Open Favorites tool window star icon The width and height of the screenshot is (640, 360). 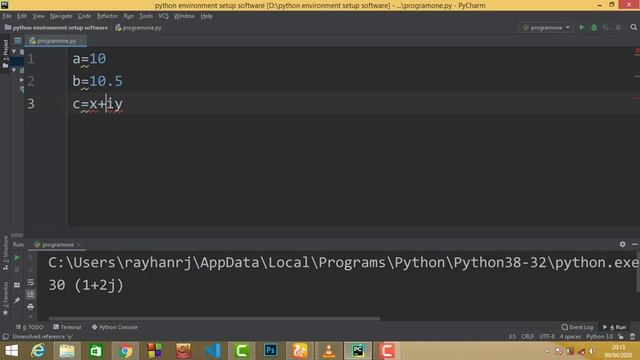tap(5, 313)
